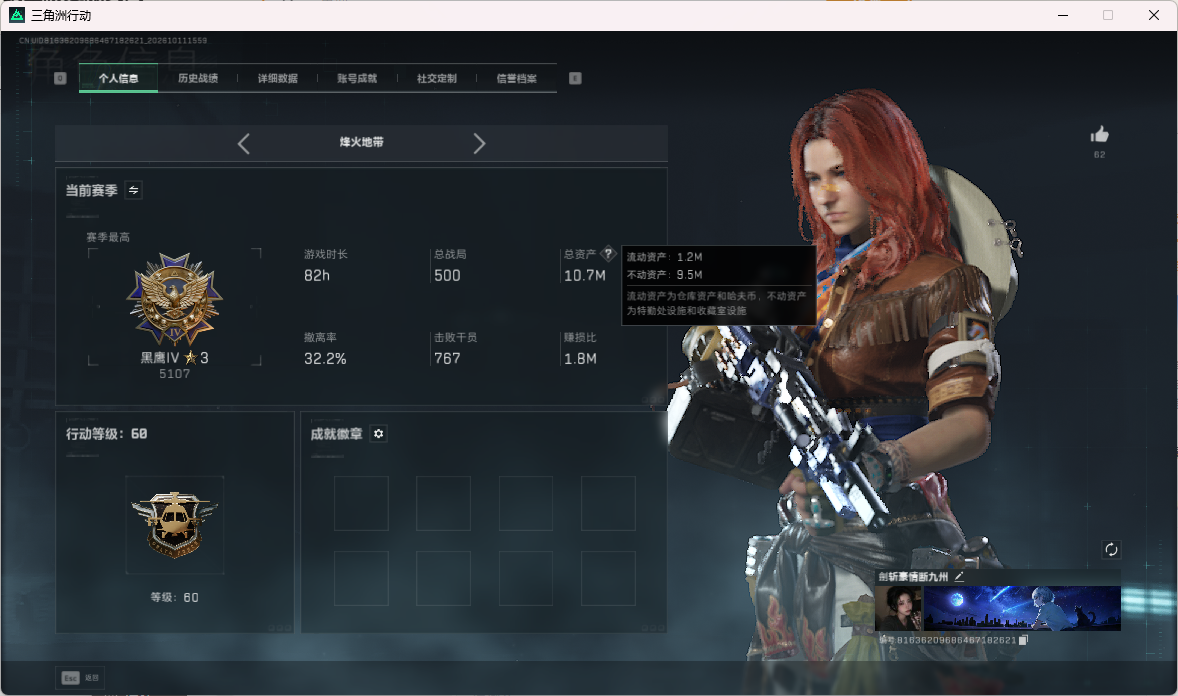Click the level 60 helicopter badge
Image resolution: width=1178 pixels, height=696 pixels.
[174, 525]
